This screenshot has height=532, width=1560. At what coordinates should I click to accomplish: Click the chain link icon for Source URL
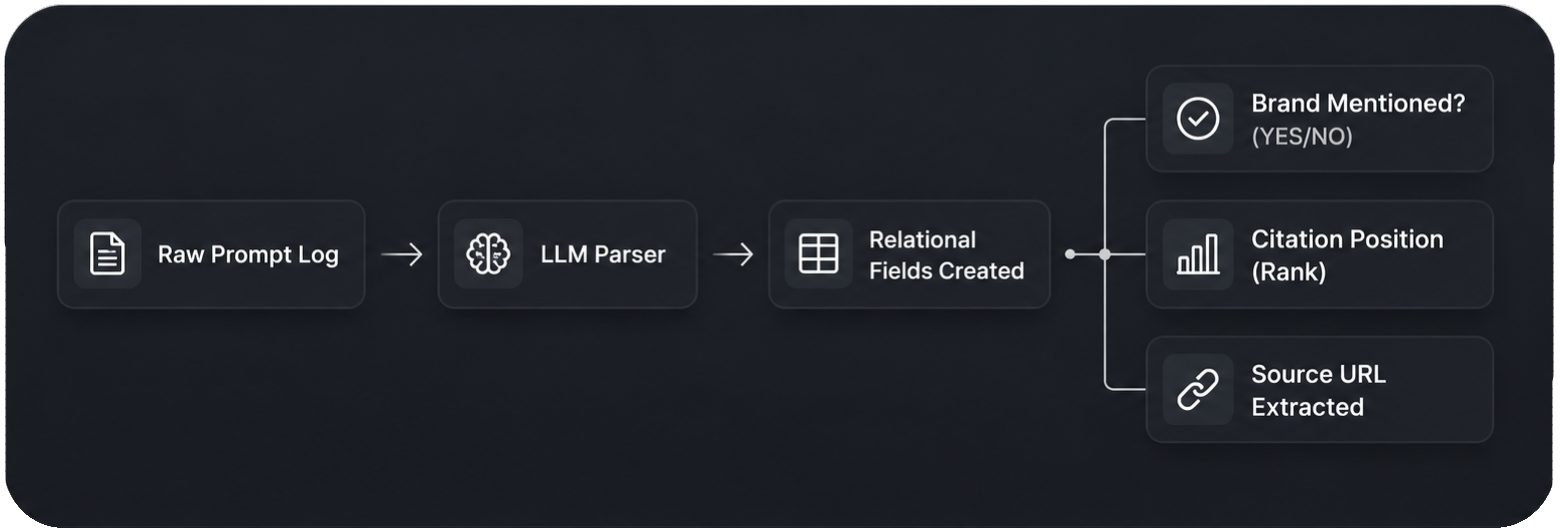click(x=1197, y=389)
